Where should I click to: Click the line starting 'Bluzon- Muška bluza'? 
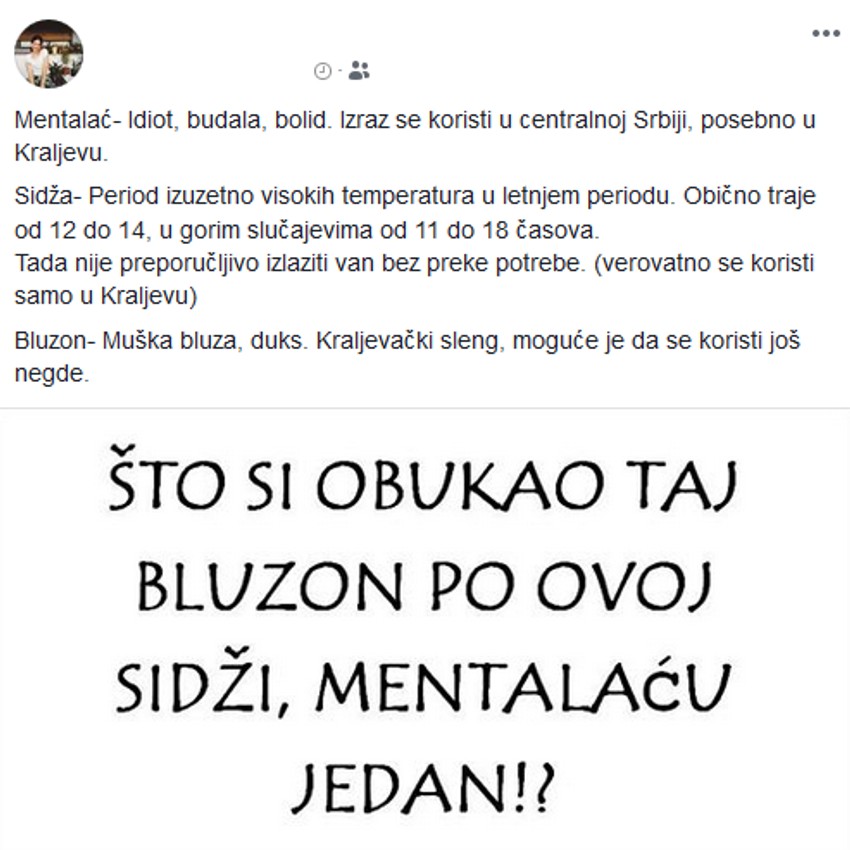[407, 341]
